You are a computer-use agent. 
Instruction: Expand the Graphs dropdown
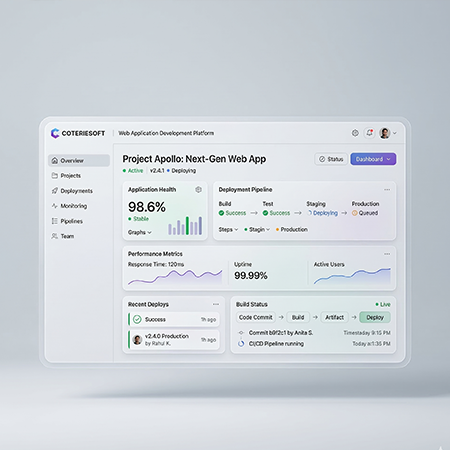(x=140, y=232)
